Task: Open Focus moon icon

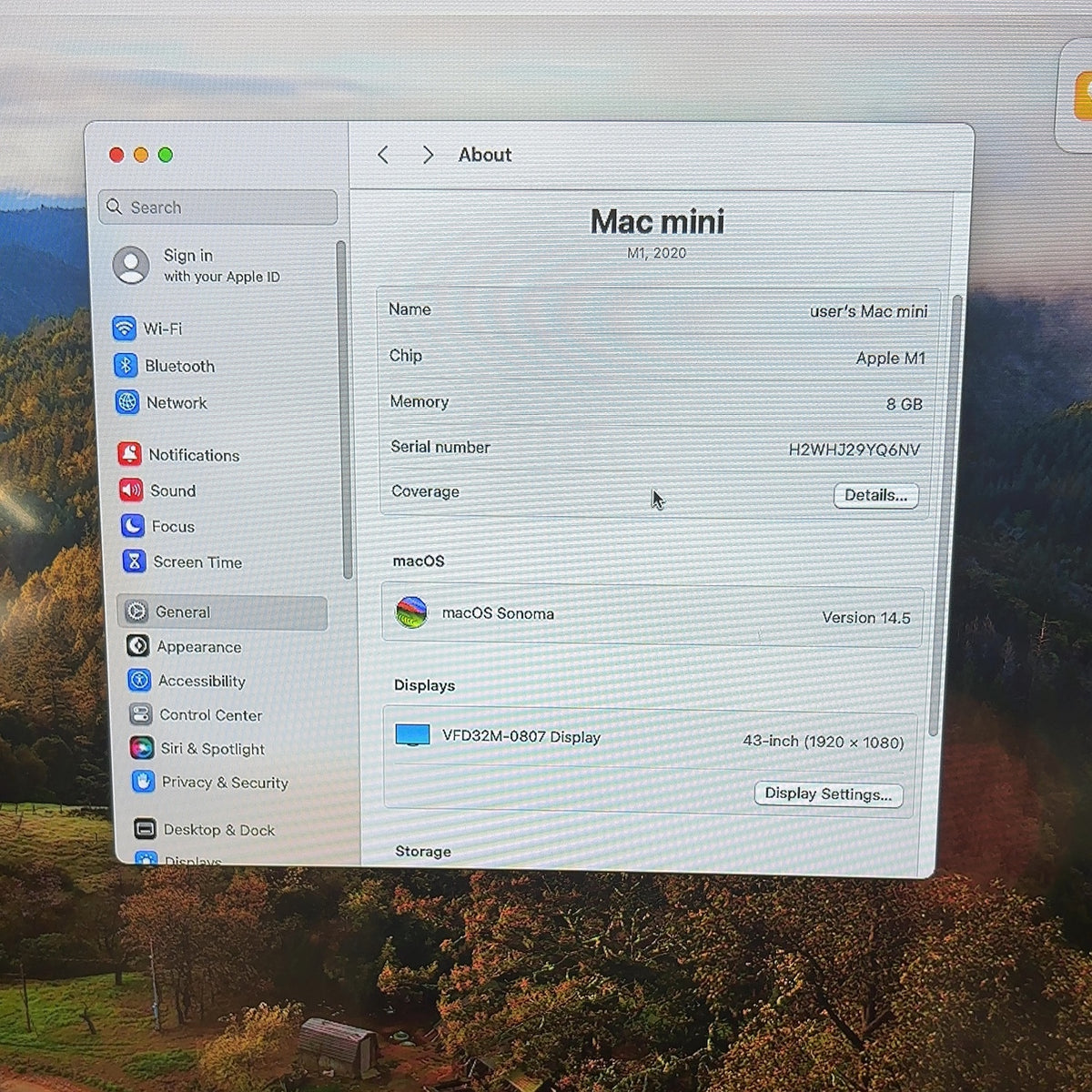Action: coord(133,525)
